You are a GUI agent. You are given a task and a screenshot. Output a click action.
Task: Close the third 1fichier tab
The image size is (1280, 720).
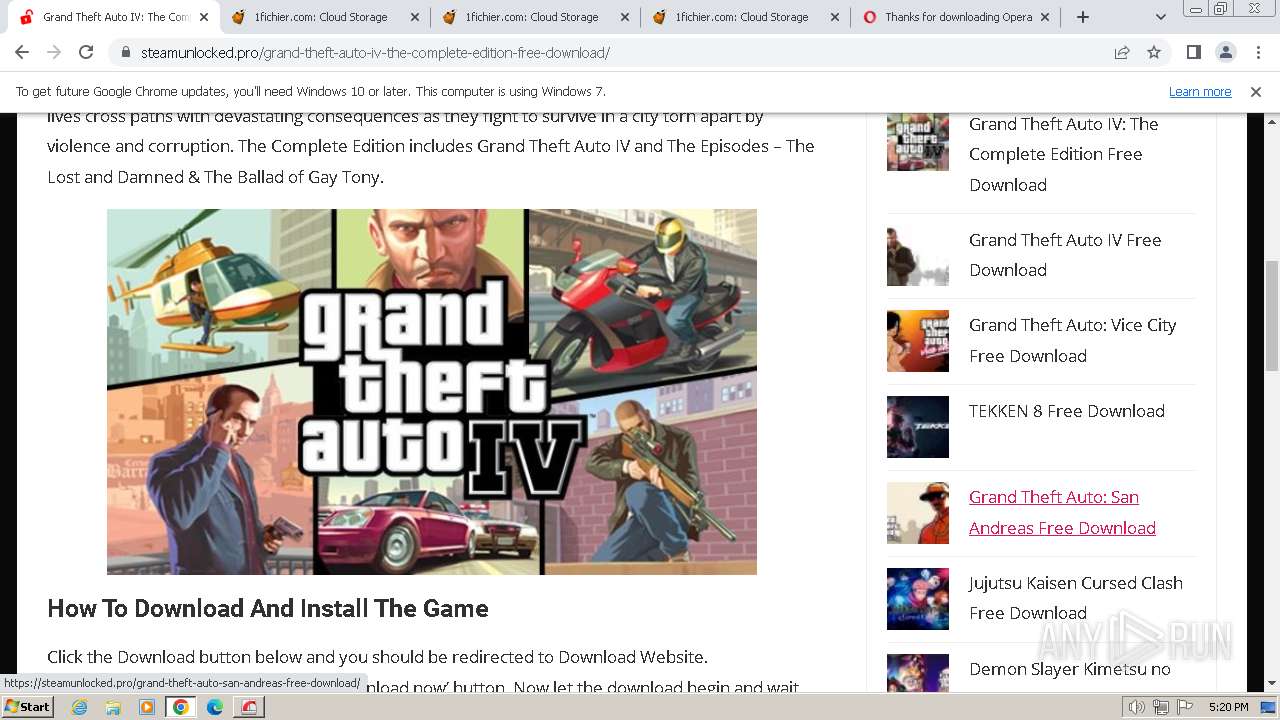pyautogui.click(x=835, y=17)
